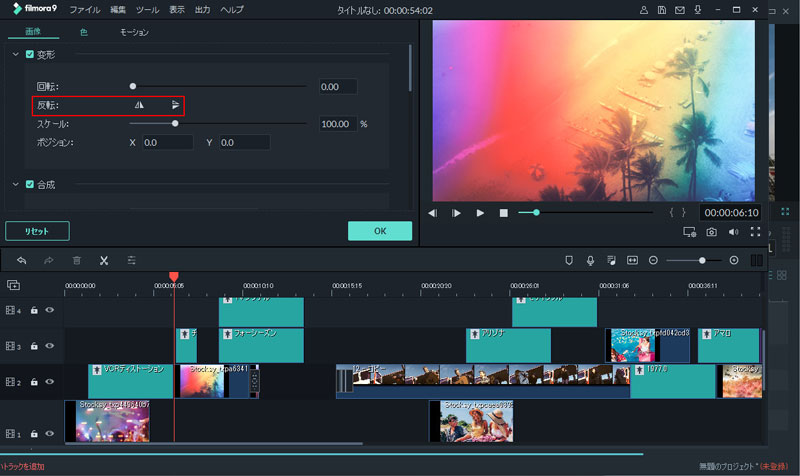This screenshot has height=476, width=800.
Task: Toggle the timeline split-view icon at right
Action: point(757,261)
